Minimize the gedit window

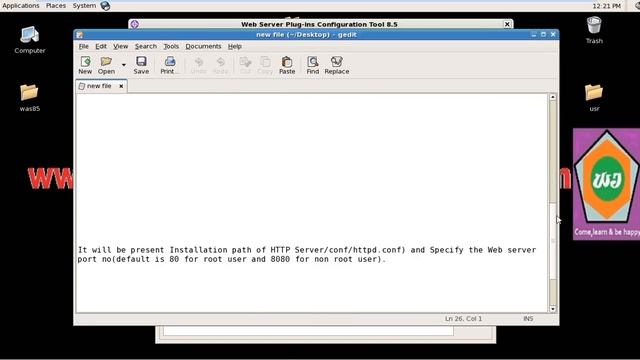(x=534, y=35)
